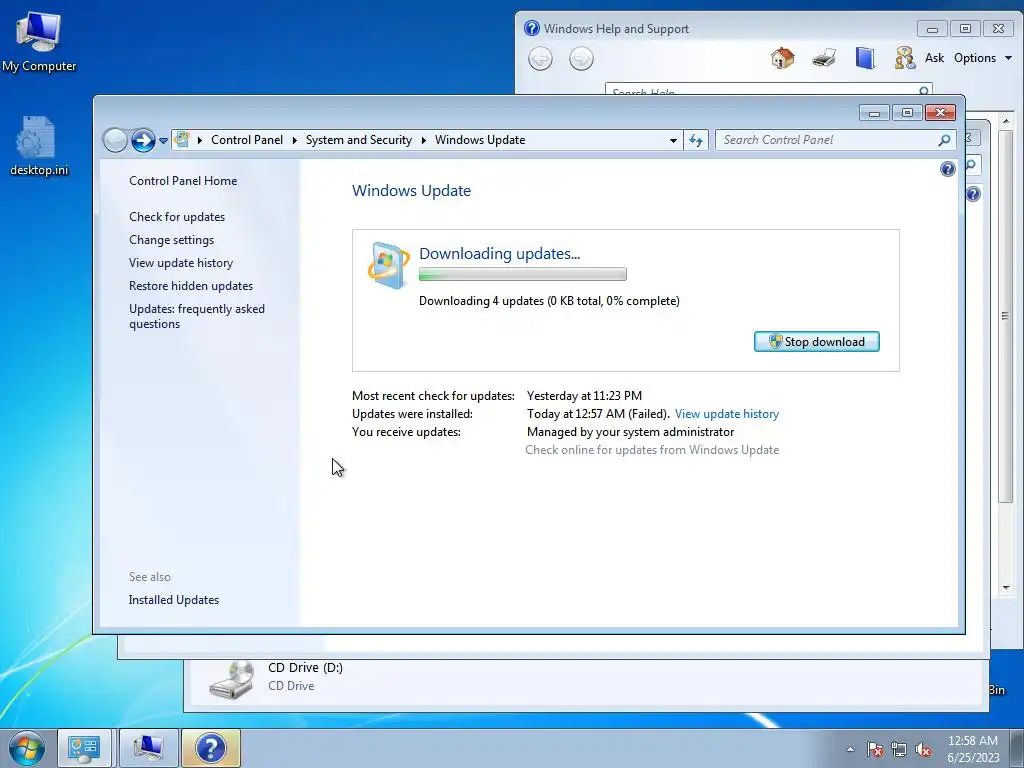Open the Options menu in Help and Support

point(982,58)
